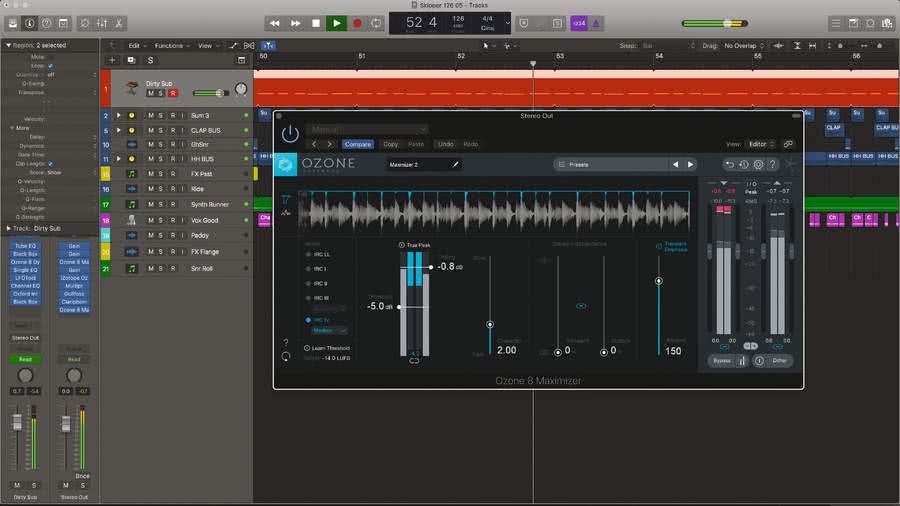
Task: Expand the Sum 3 track stack
Action: (x=119, y=115)
